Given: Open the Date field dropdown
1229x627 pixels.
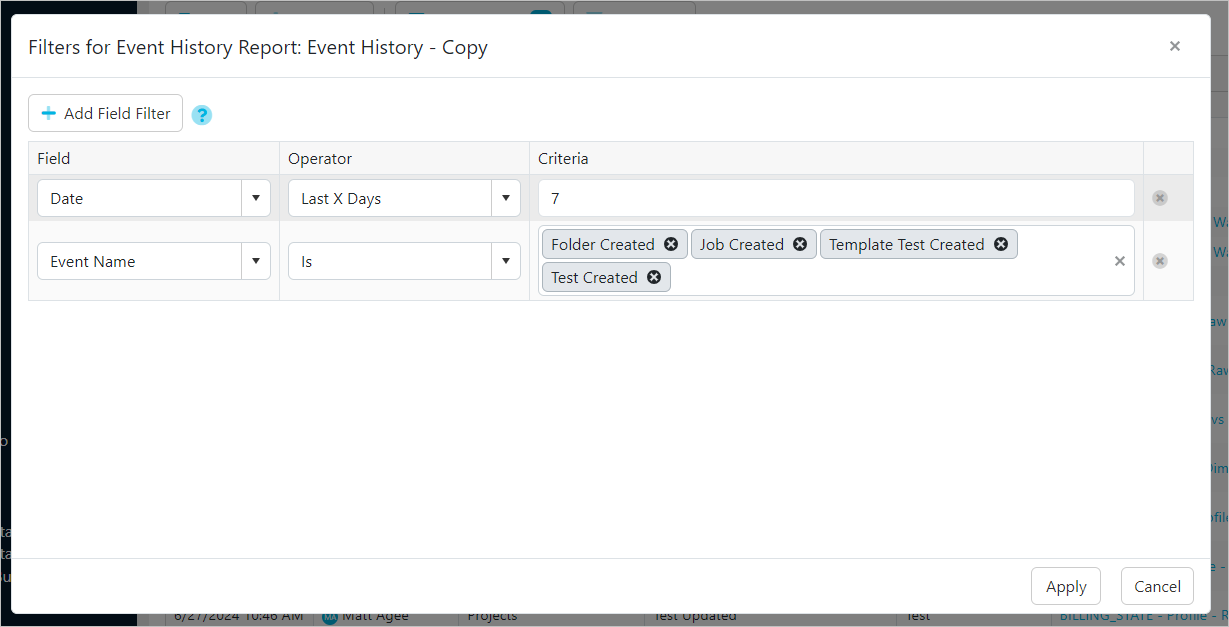Looking at the screenshot, I should (256, 198).
